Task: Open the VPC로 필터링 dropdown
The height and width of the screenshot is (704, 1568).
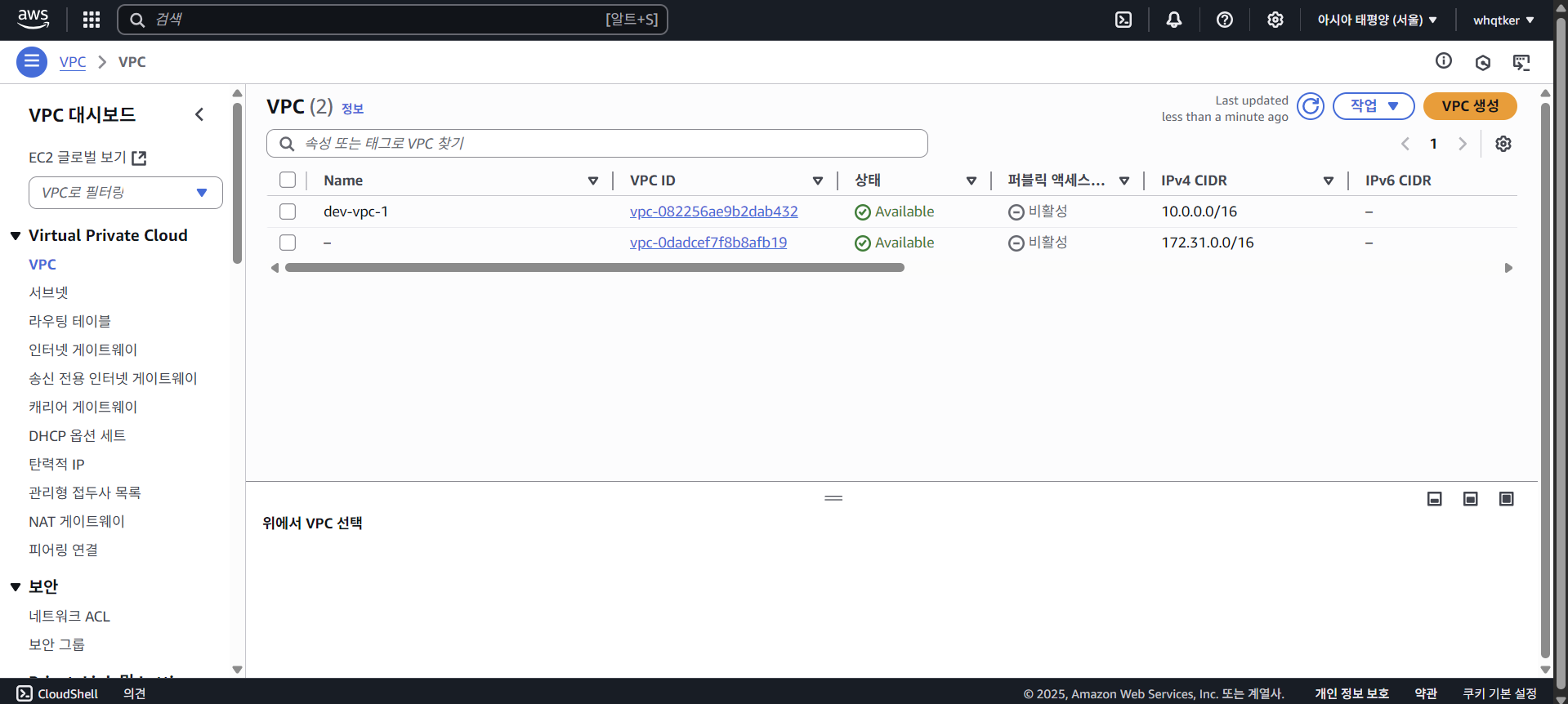Action: [x=126, y=193]
